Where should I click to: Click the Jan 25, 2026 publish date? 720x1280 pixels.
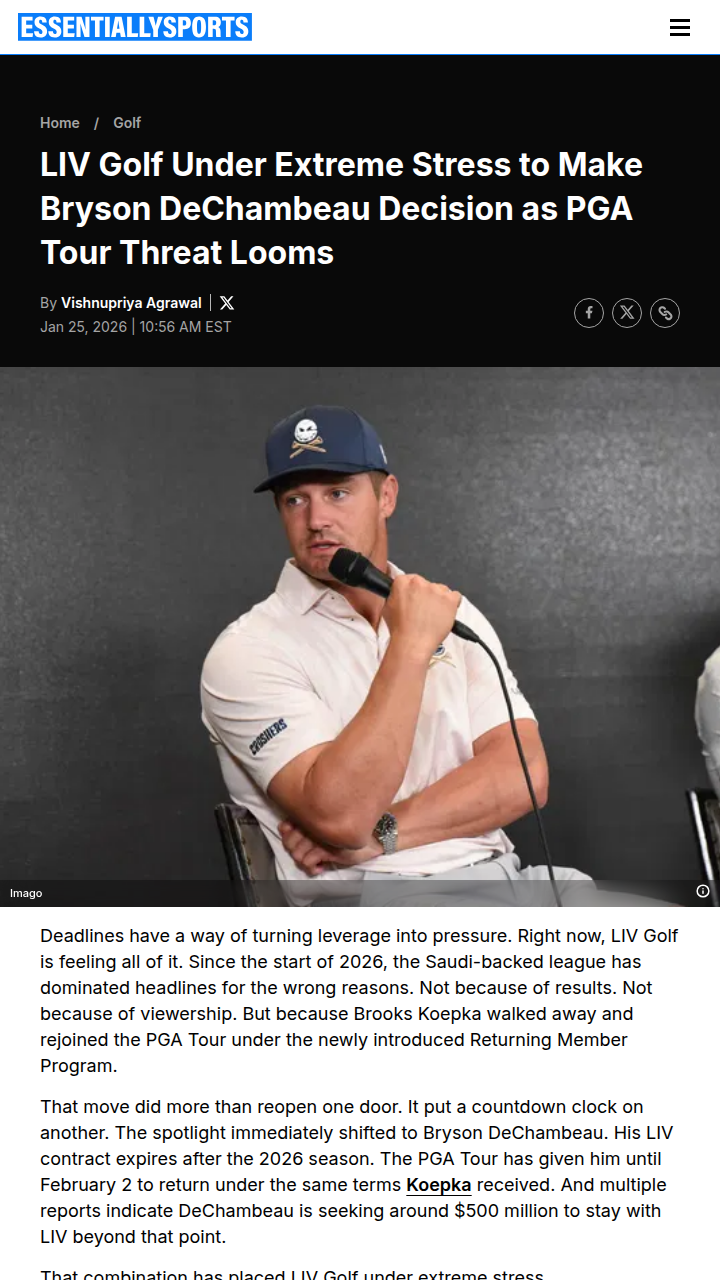coord(84,327)
